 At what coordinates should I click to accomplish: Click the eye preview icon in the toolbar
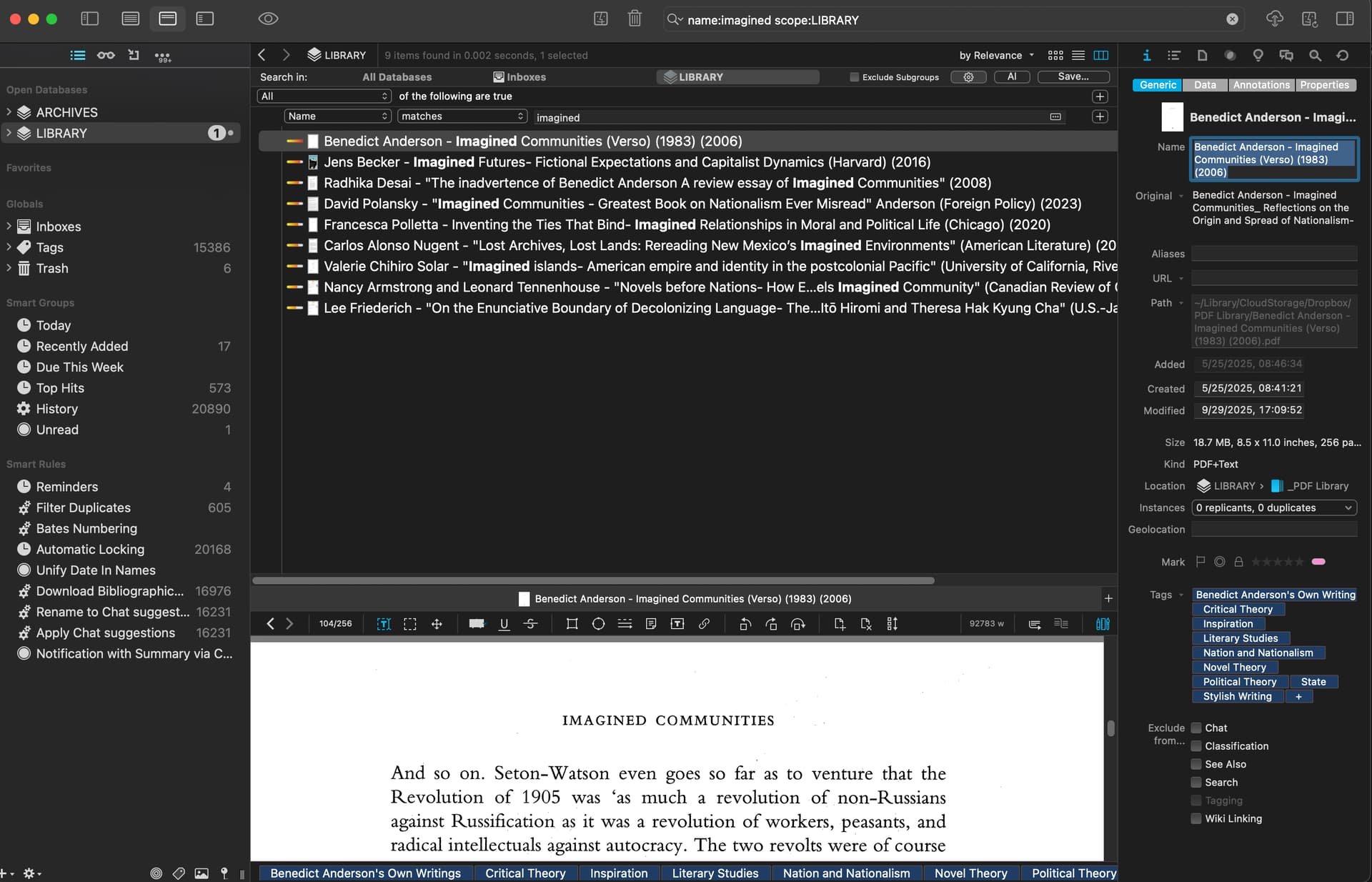[x=268, y=19]
